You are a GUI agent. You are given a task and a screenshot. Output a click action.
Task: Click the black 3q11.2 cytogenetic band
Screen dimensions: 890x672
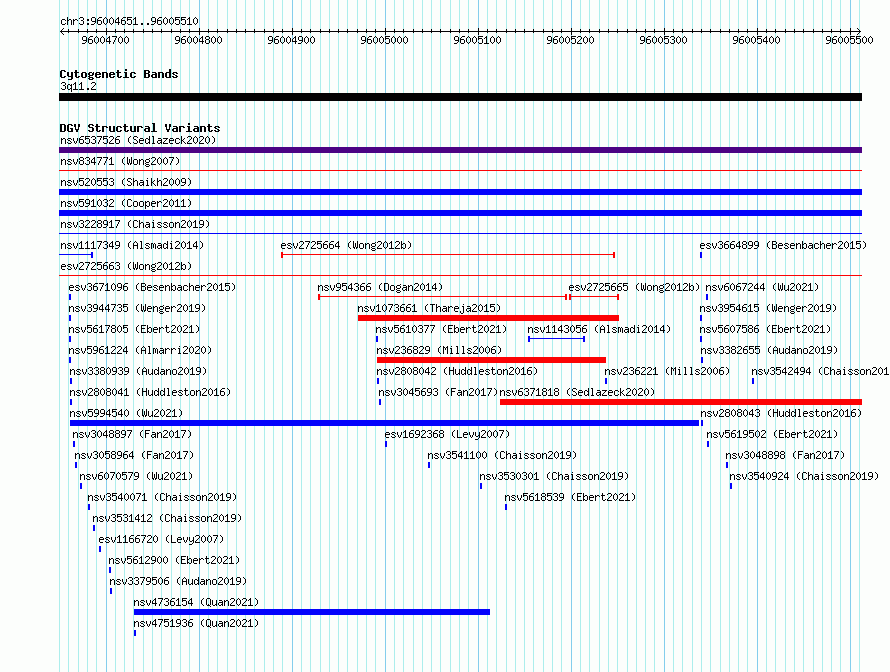click(460, 97)
